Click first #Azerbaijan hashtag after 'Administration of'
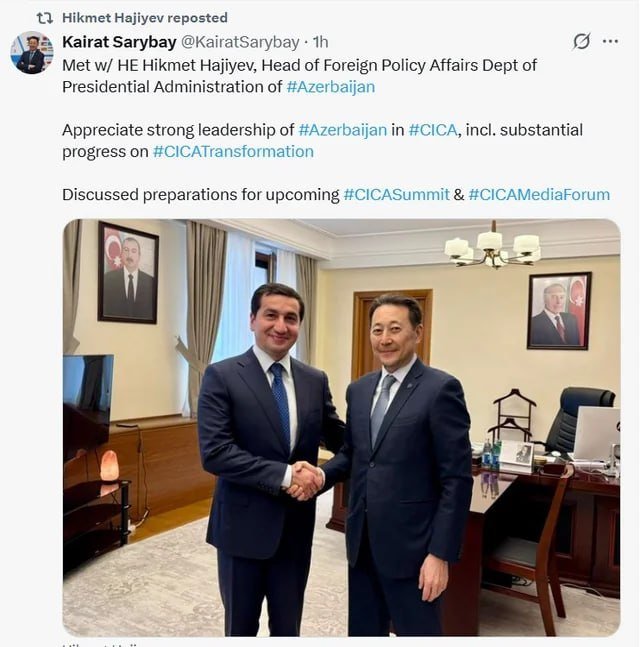Image resolution: width=640 pixels, height=647 pixels. (x=331, y=87)
